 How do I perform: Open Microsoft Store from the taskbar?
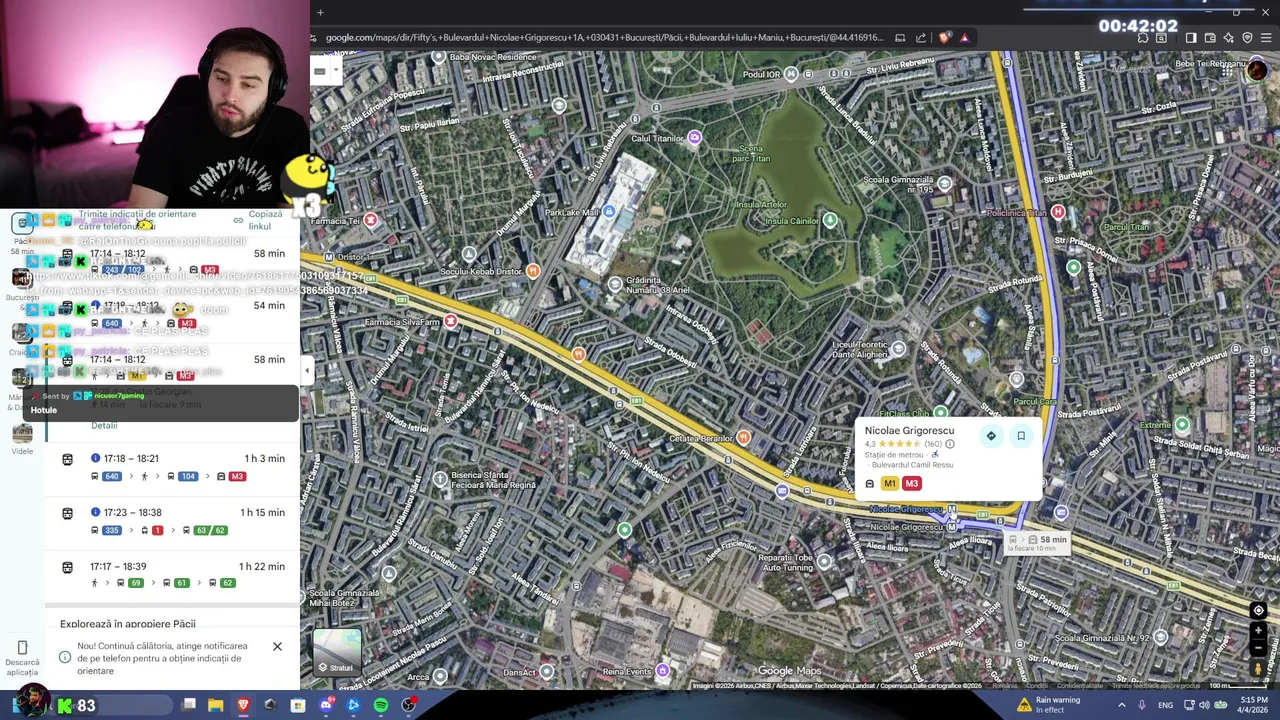[x=298, y=706]
